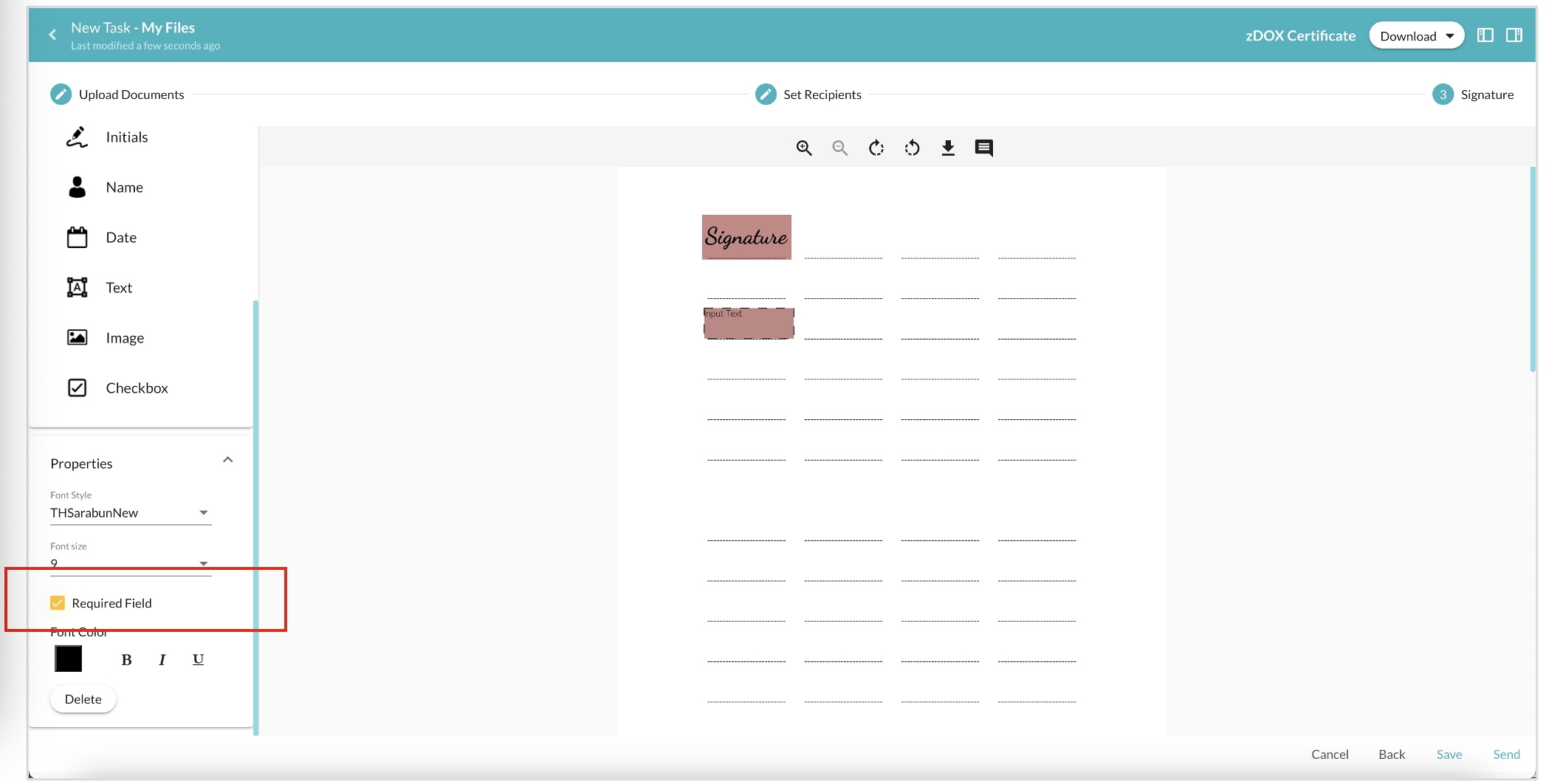Click the Checkbox tool label
The image size is (1546, 784).
(x=137, y=388)
